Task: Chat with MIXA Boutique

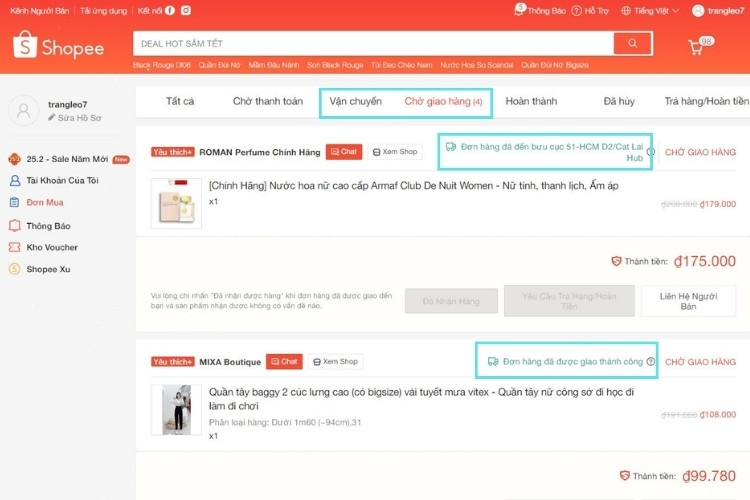Action: pyautogui.click(x=284, y=361)
